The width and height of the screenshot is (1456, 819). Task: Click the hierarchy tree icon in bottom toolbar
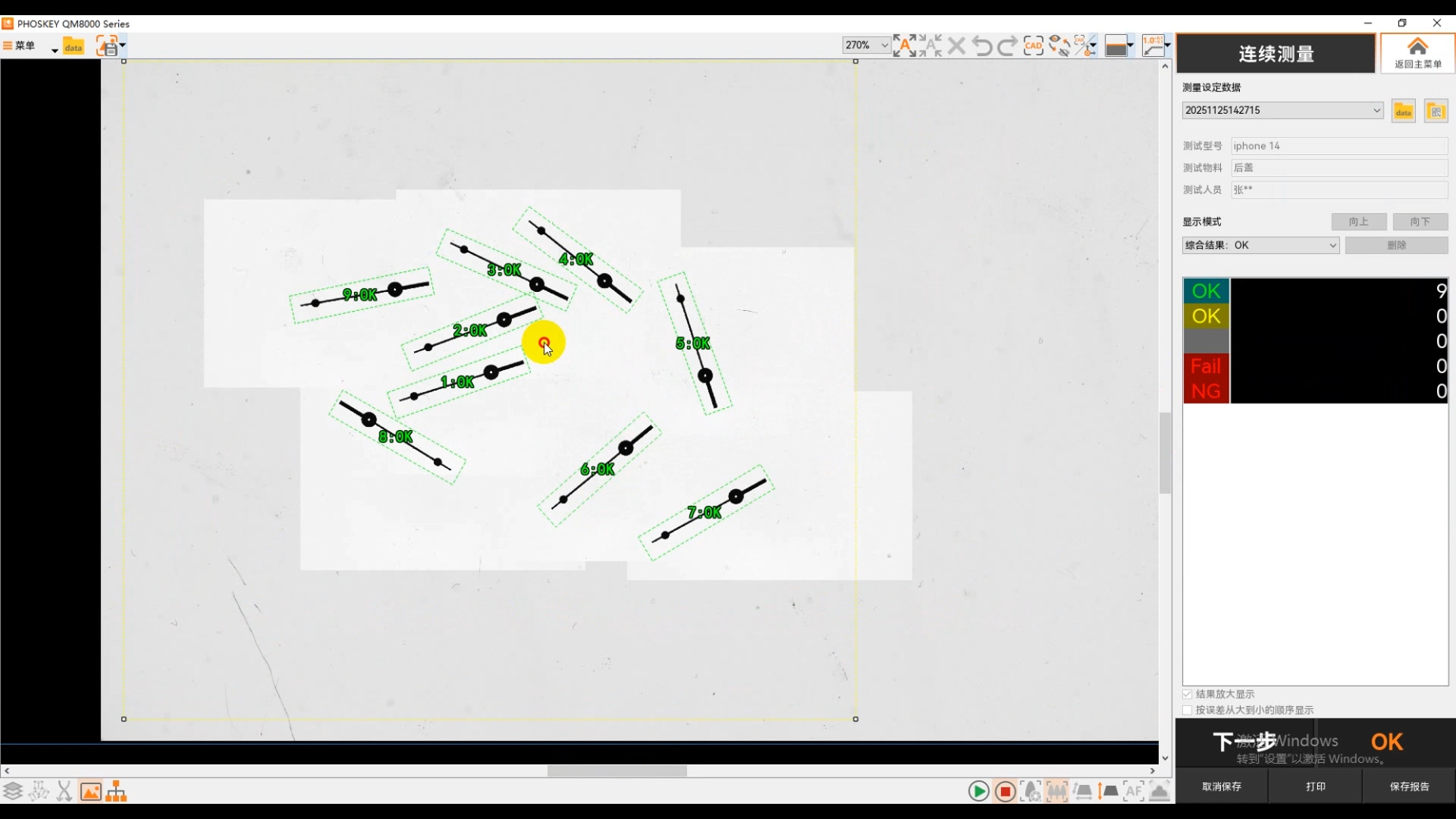click(x=116, y=792)
